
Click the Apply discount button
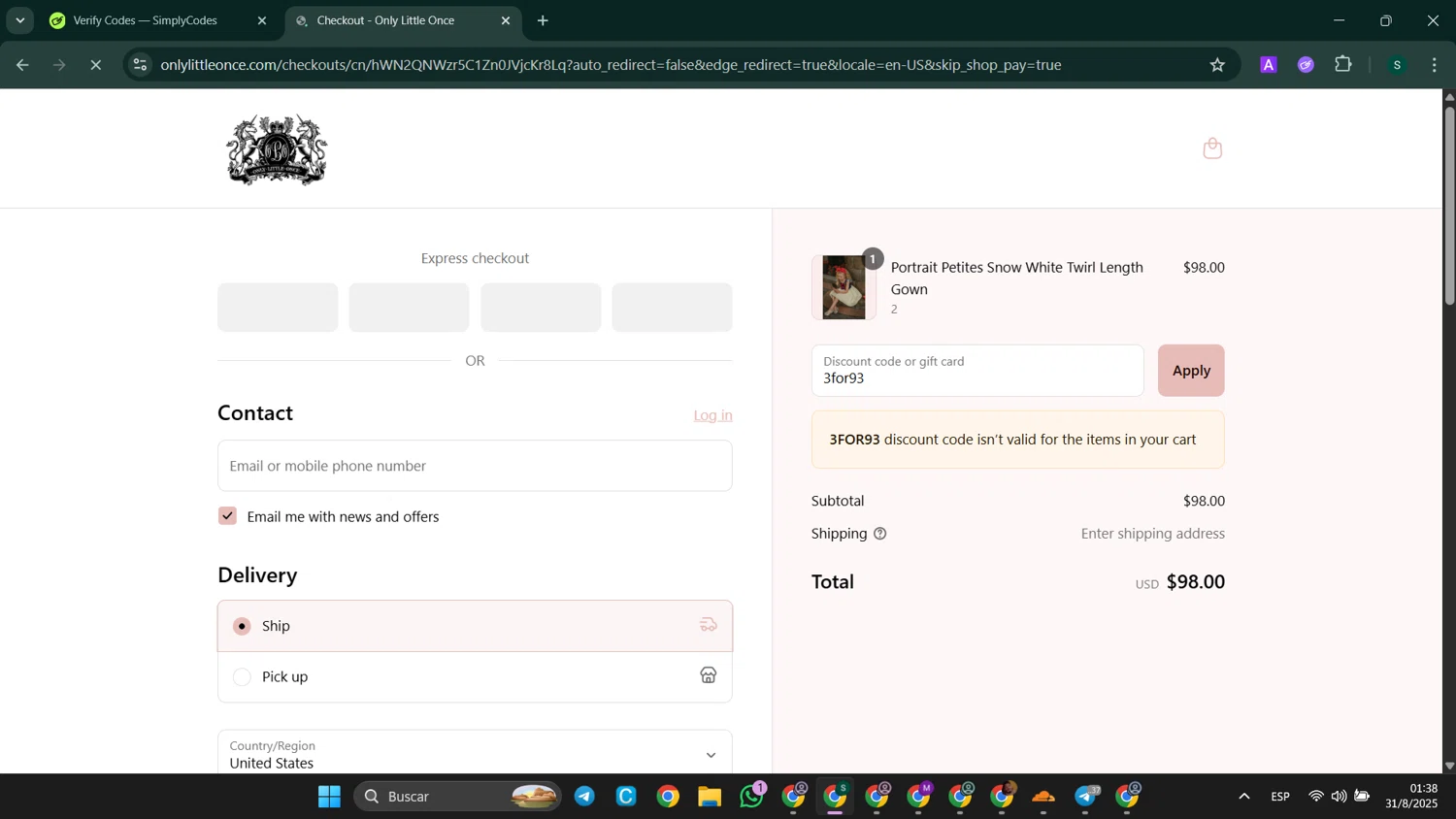(1191, 371)
